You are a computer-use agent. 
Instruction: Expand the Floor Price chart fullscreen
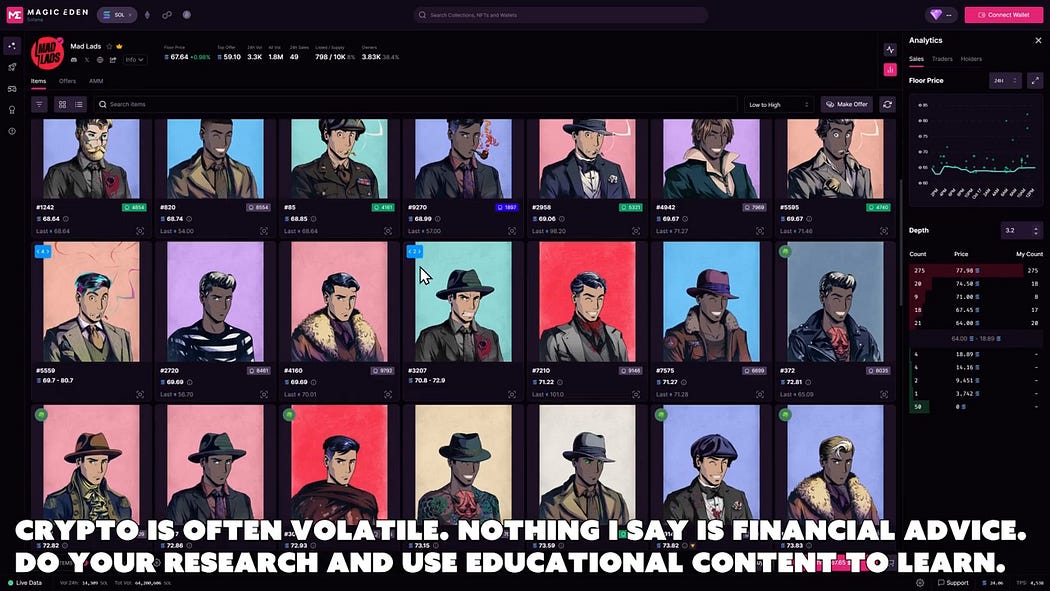[1035, 80]
